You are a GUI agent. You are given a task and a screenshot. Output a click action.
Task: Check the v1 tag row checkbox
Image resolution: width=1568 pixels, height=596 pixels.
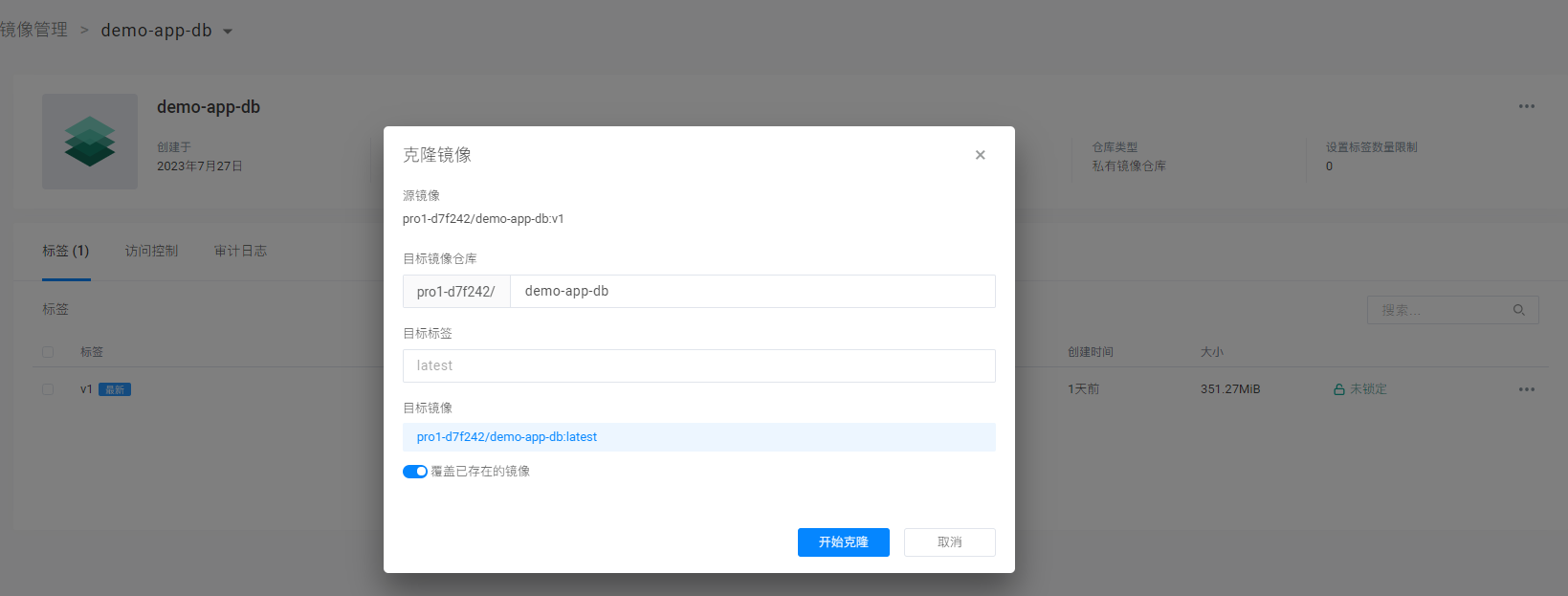[48, 389]
